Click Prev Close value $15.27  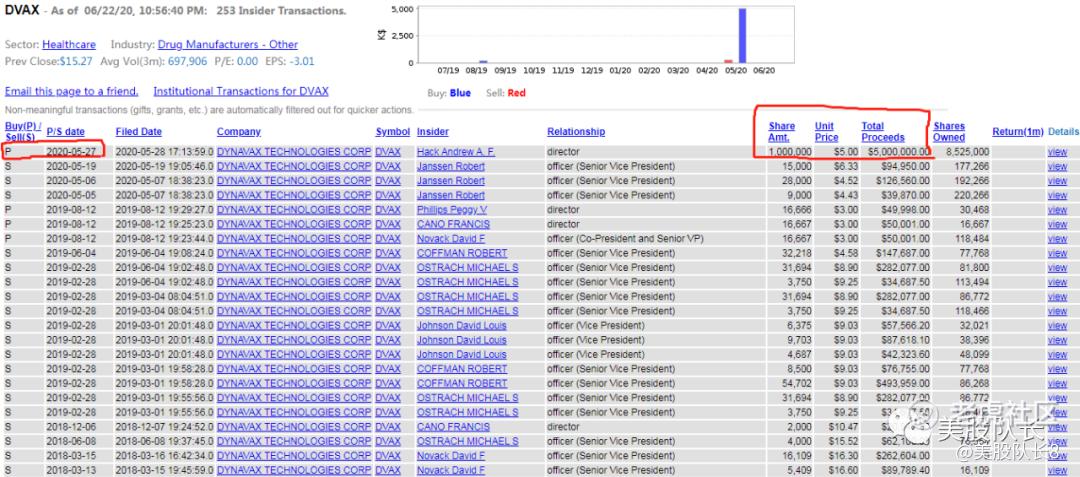point(76,61)
